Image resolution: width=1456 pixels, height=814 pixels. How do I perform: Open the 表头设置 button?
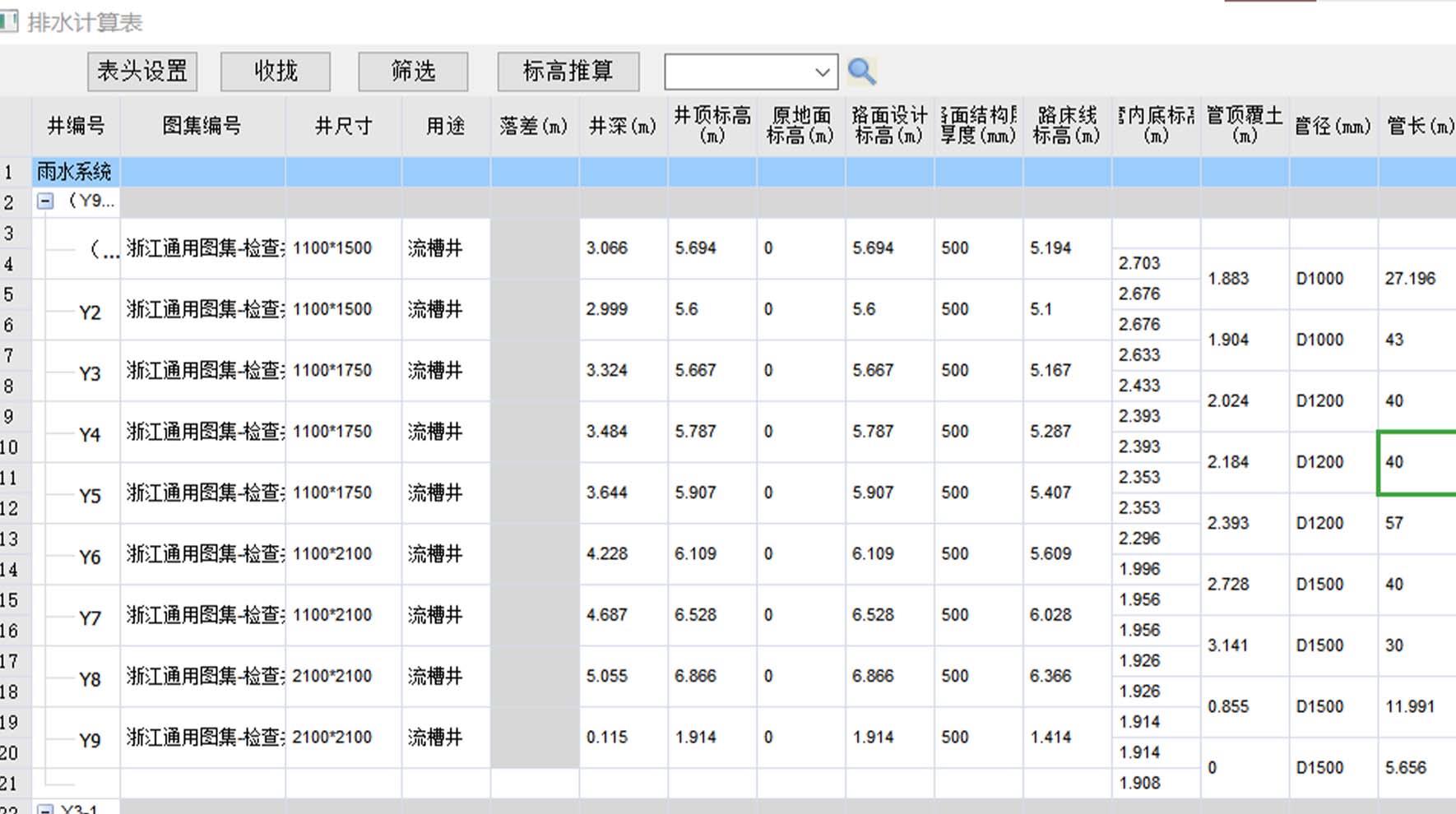point(142,72)
